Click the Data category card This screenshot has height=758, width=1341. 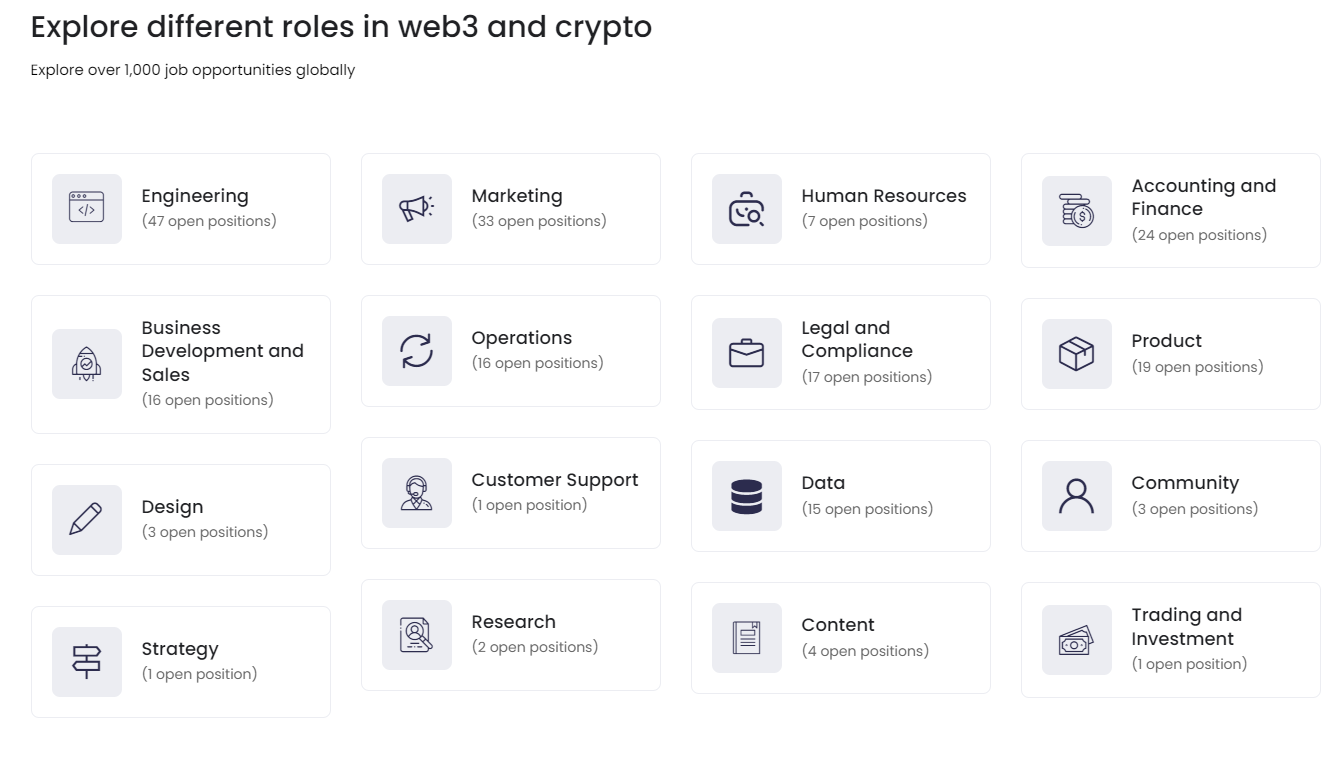[x=840, y=495]
